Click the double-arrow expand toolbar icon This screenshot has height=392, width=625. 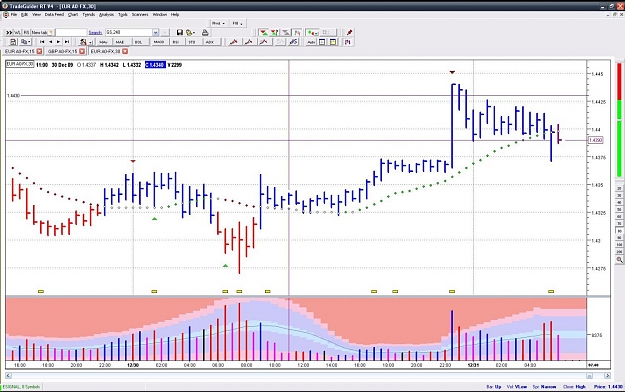pos(9,32)
